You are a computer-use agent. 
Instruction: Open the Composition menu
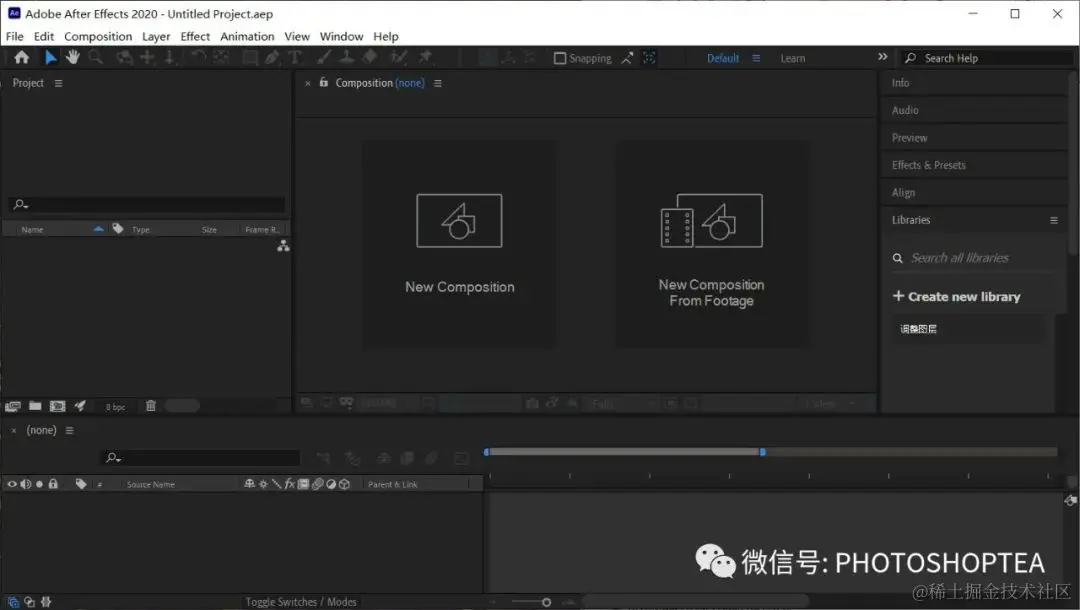pyautogui.click(x=98, y=36)
